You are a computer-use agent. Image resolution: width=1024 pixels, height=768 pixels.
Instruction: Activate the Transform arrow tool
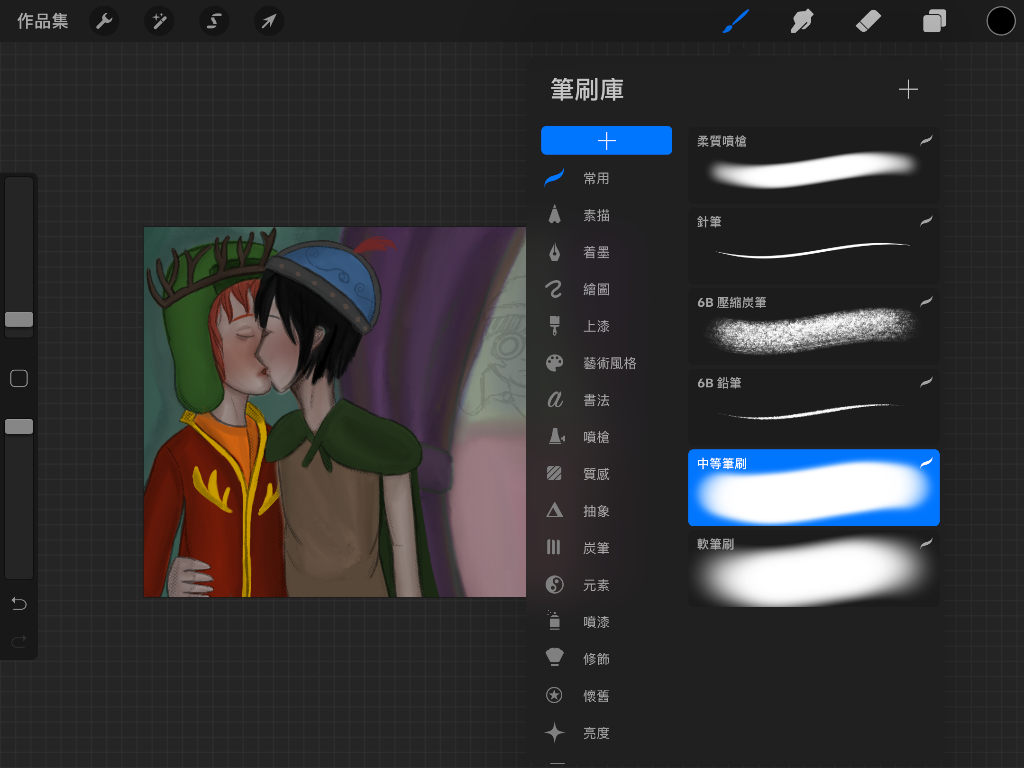pos(268,22)
